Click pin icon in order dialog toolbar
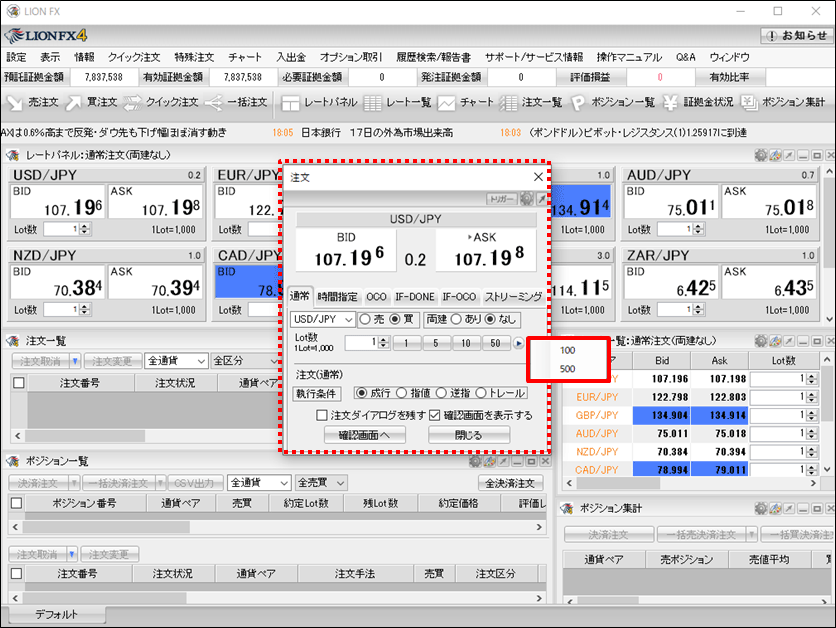Image resolution: width=836 pixels, height=628 pixels. [542, 199]
